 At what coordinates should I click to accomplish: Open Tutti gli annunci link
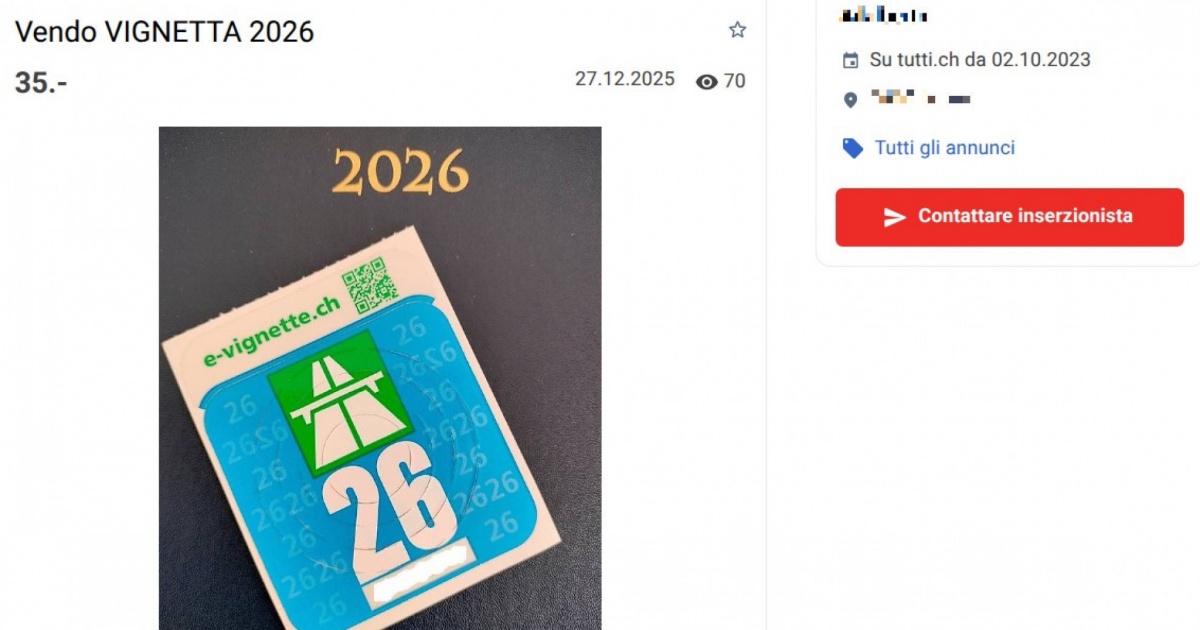click(945, 148)
